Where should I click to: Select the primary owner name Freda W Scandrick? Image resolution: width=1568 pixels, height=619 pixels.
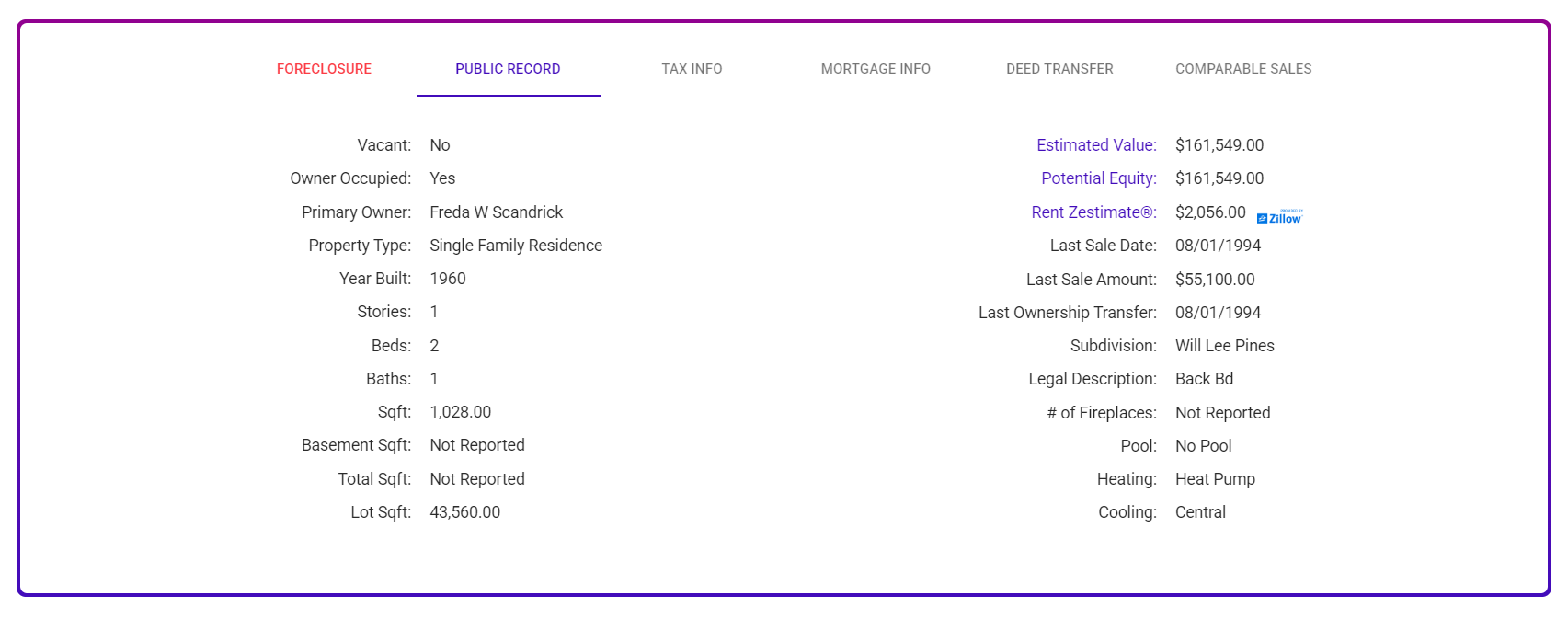pyautogui.click(x=497, y=212)
